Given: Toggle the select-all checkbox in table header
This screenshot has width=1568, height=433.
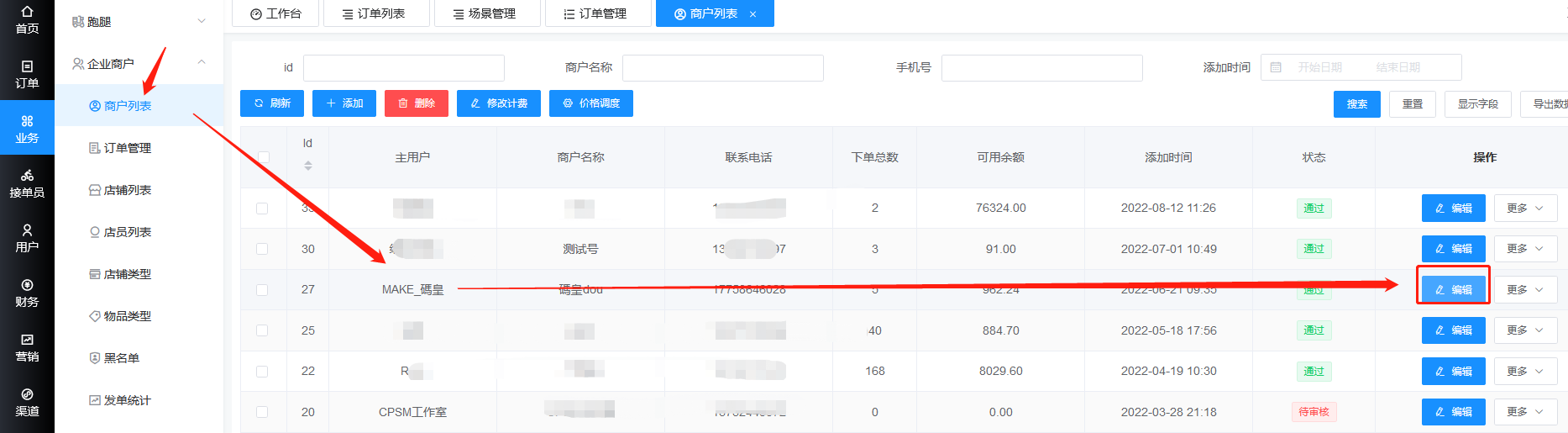Looking at the screenshot, I should pos(264,157).
